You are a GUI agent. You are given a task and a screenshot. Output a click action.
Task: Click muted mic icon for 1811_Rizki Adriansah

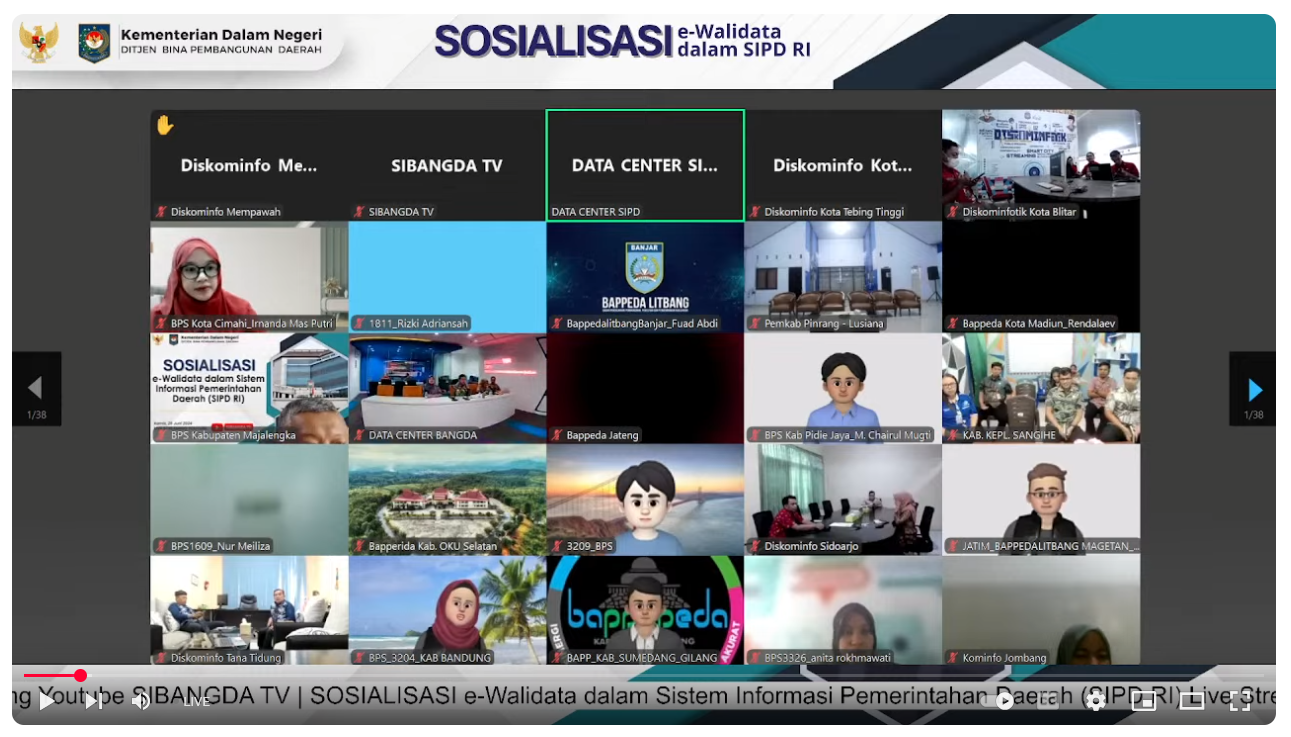pos(360,324)
